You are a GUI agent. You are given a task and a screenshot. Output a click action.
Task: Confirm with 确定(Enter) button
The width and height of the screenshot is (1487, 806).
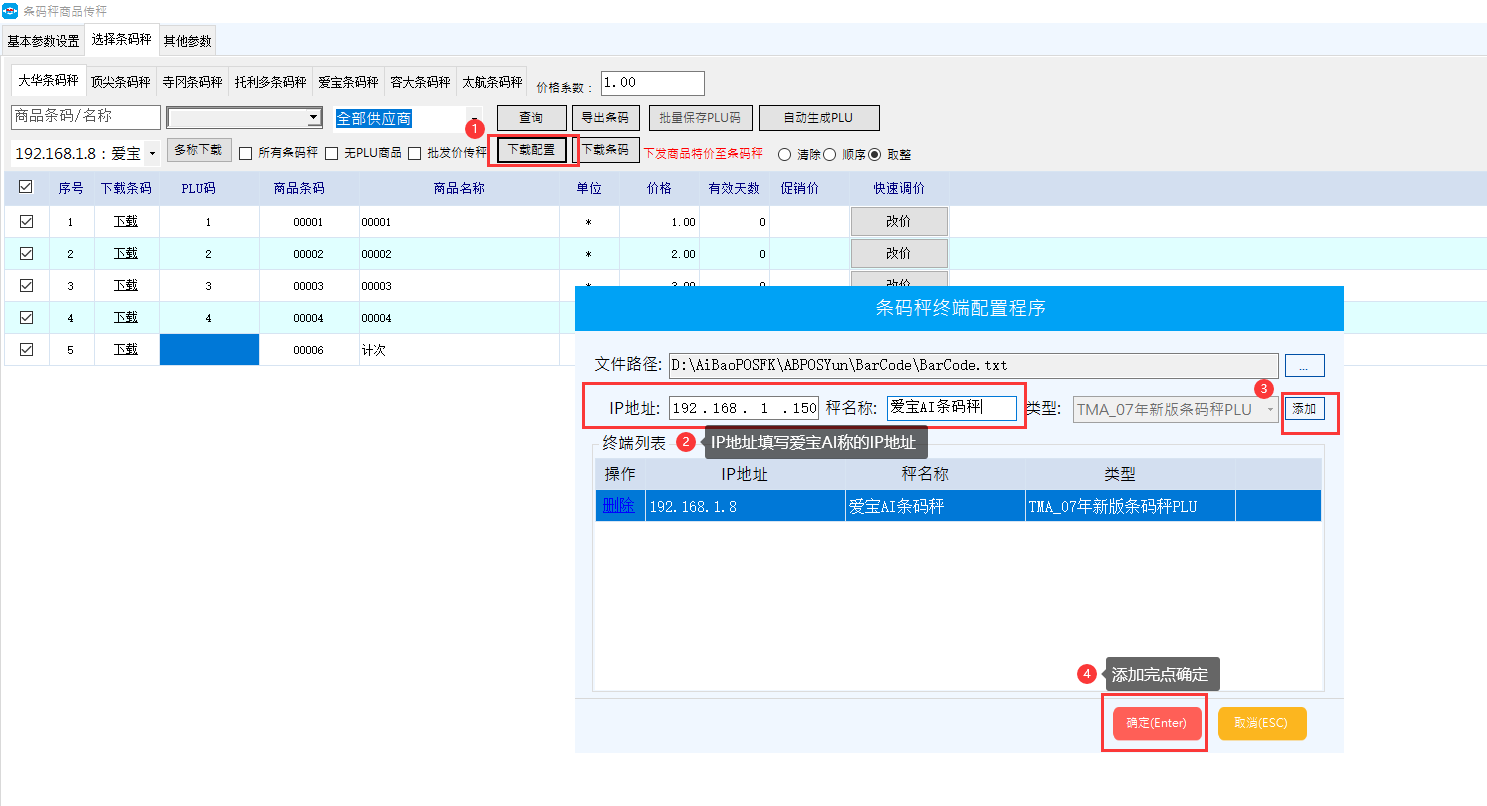point(1155,723)
